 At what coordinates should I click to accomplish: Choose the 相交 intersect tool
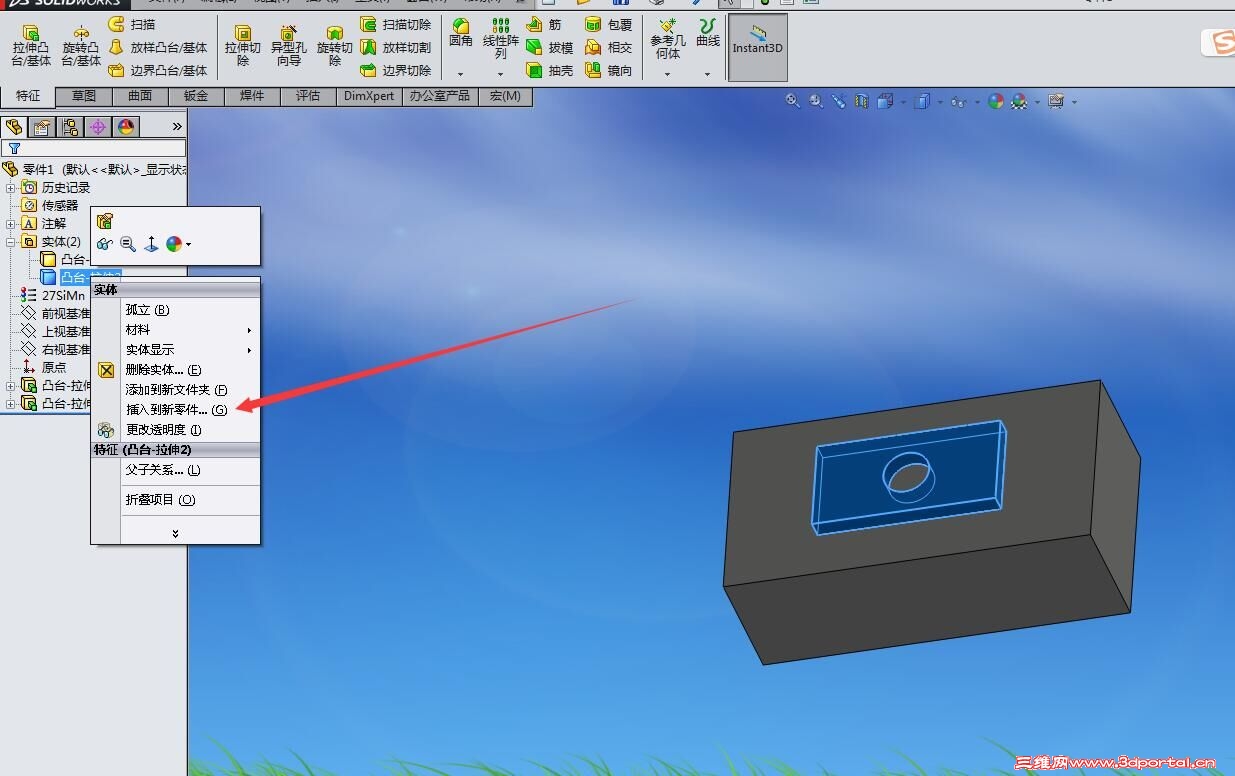pos(609,47)
